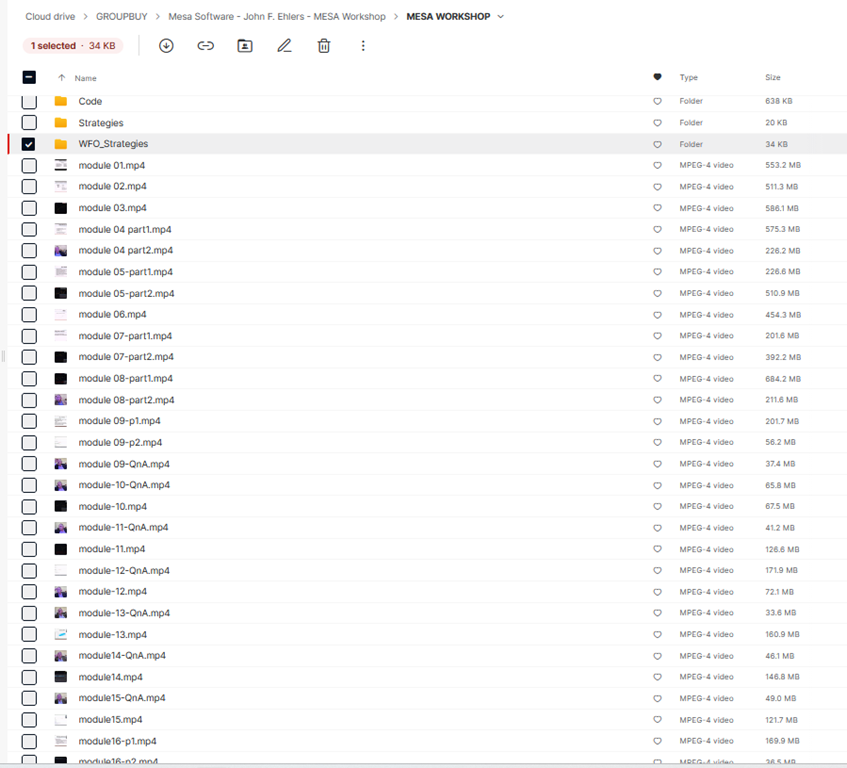Click the Rename pencil icon

coord(285,46)
